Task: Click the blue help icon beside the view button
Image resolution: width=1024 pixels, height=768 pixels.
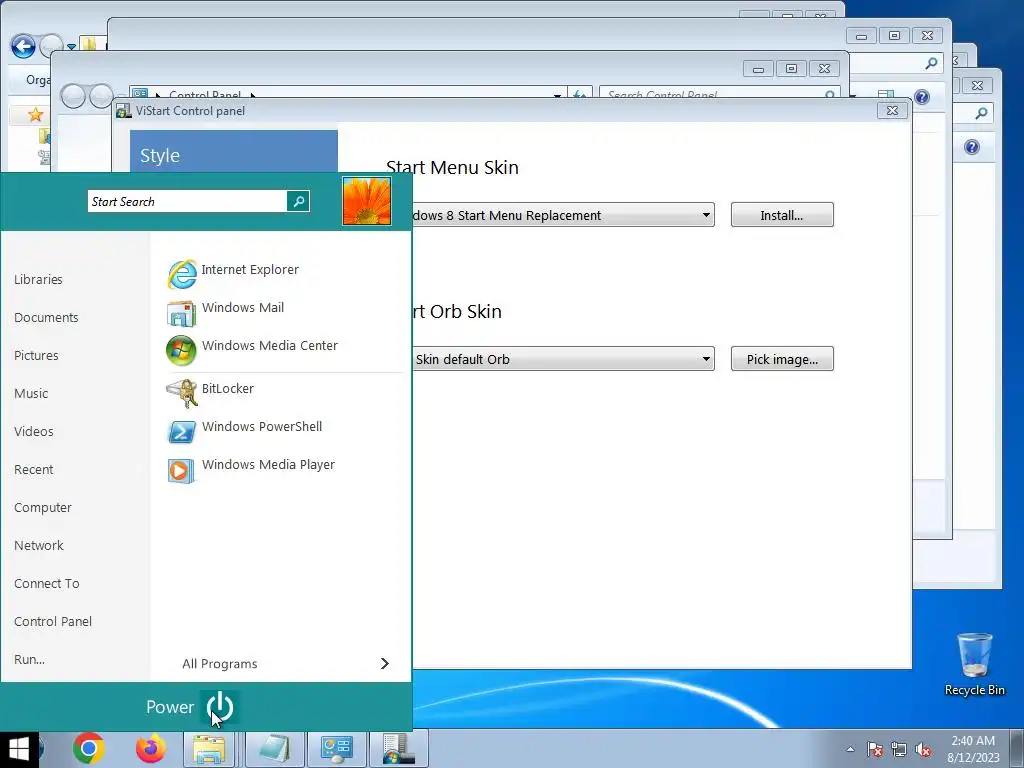Action: coord(921,97)
